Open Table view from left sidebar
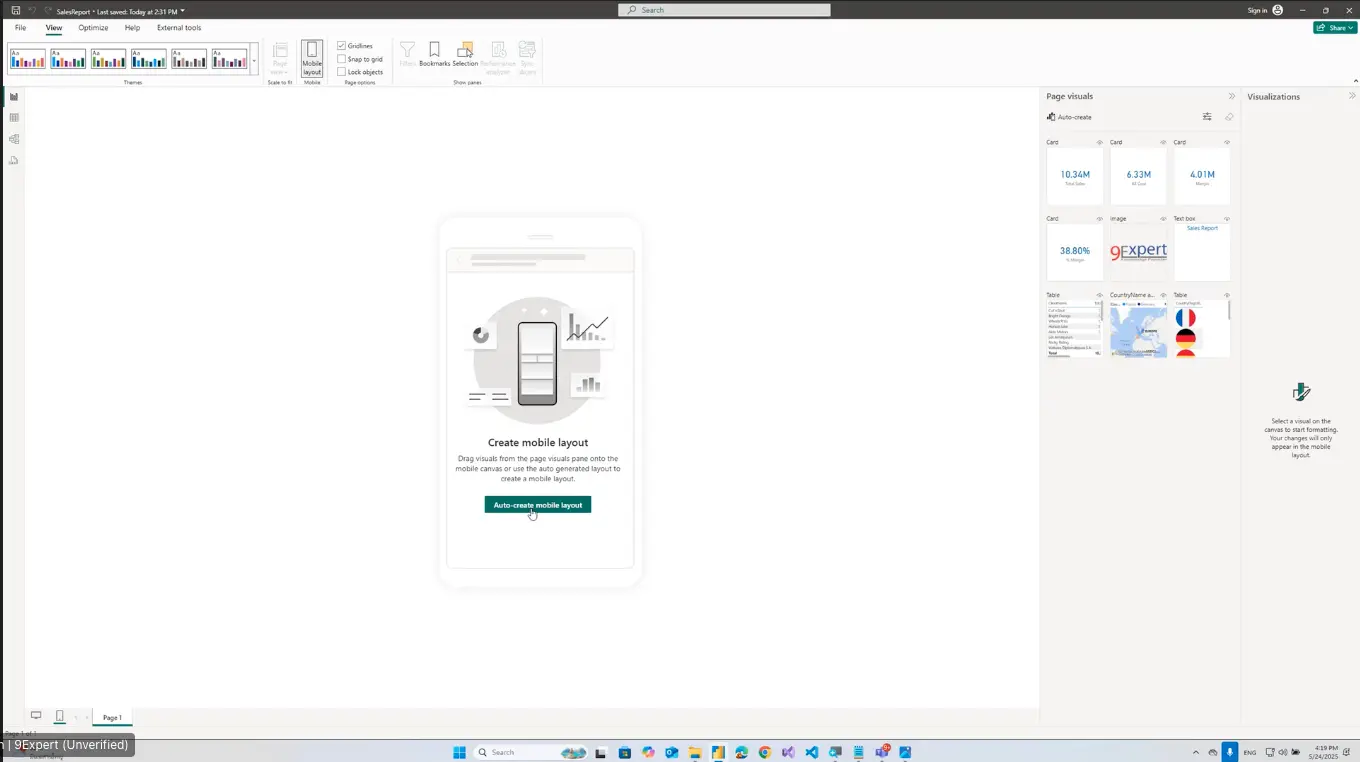 pos(14,118)
